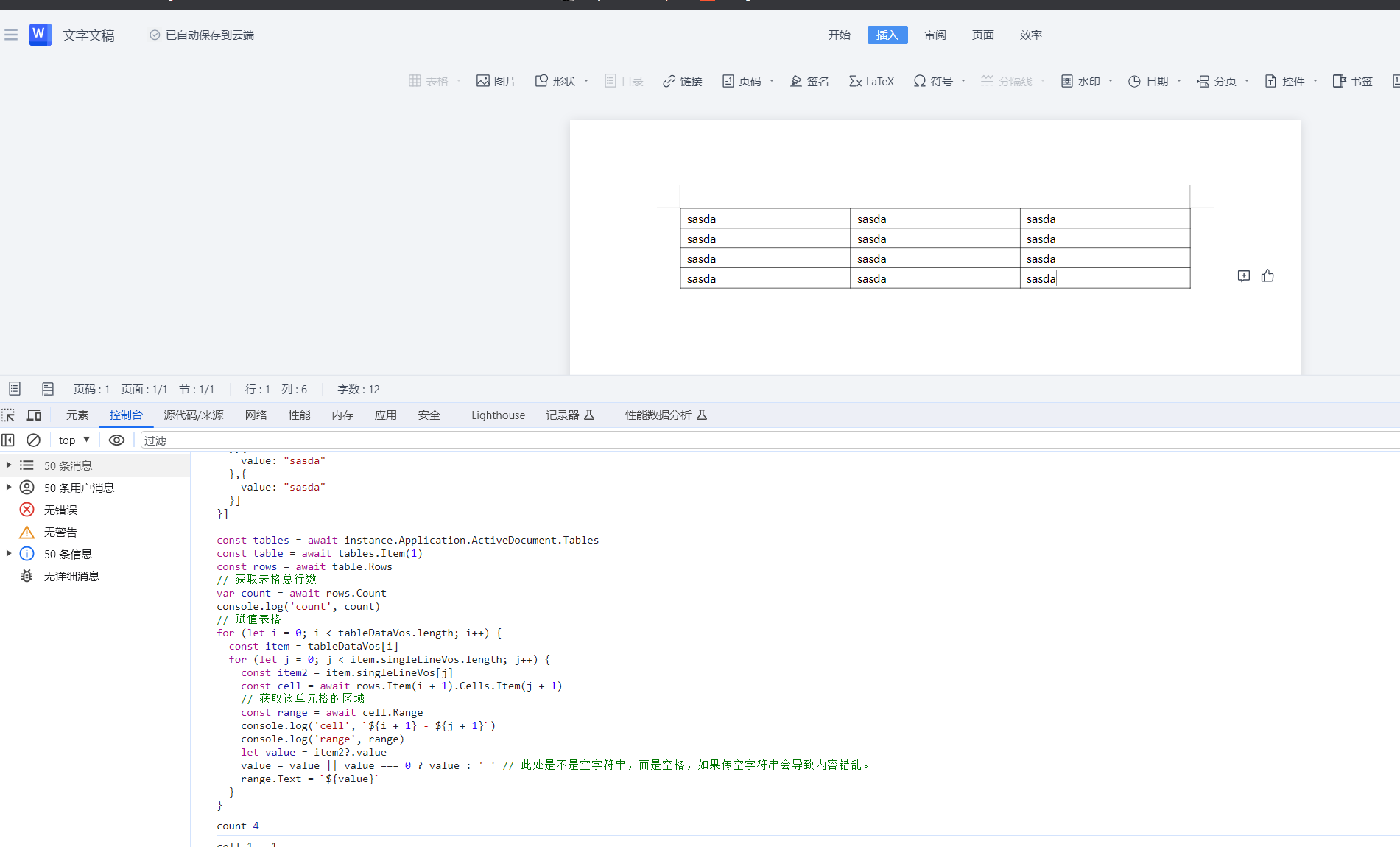
Task: Open the 应用 DevTools tab
Action: 386,415
